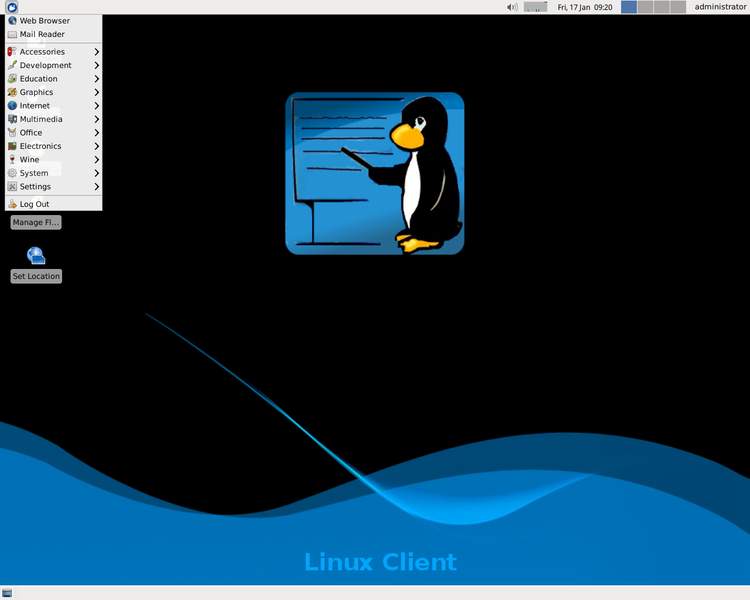Expand the Wine submenu arrow
The width and height of the screenshot is (750, 600).
pyautogui.click(x=97, y=159)
